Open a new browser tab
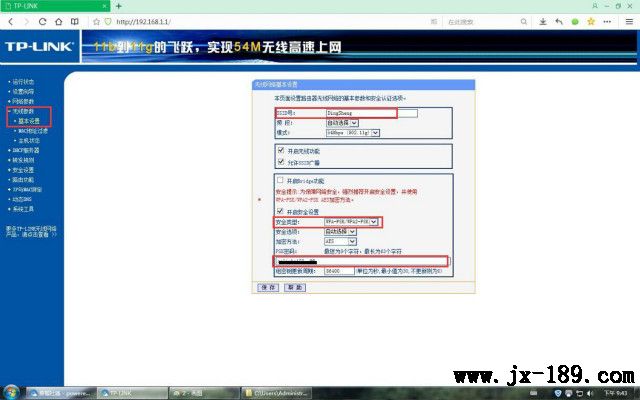The image size is (640, 400). pyautogui.click(x=119, y=6)
